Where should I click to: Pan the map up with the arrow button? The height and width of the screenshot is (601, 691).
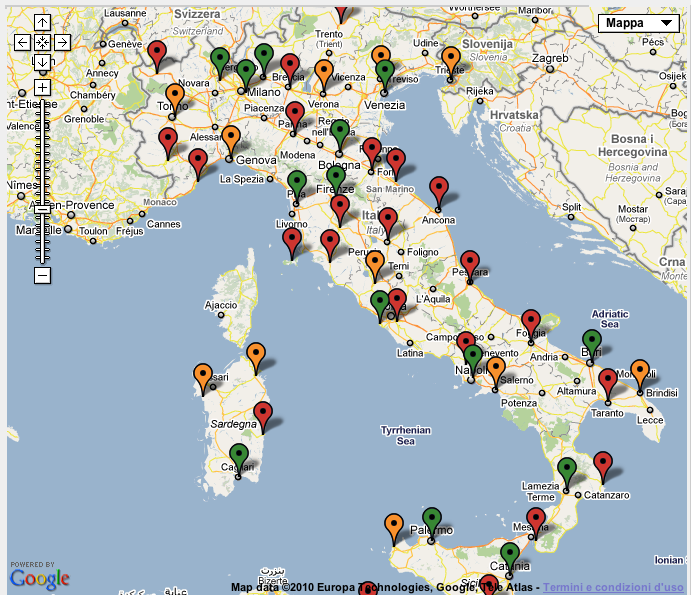(x=42, y=22)
